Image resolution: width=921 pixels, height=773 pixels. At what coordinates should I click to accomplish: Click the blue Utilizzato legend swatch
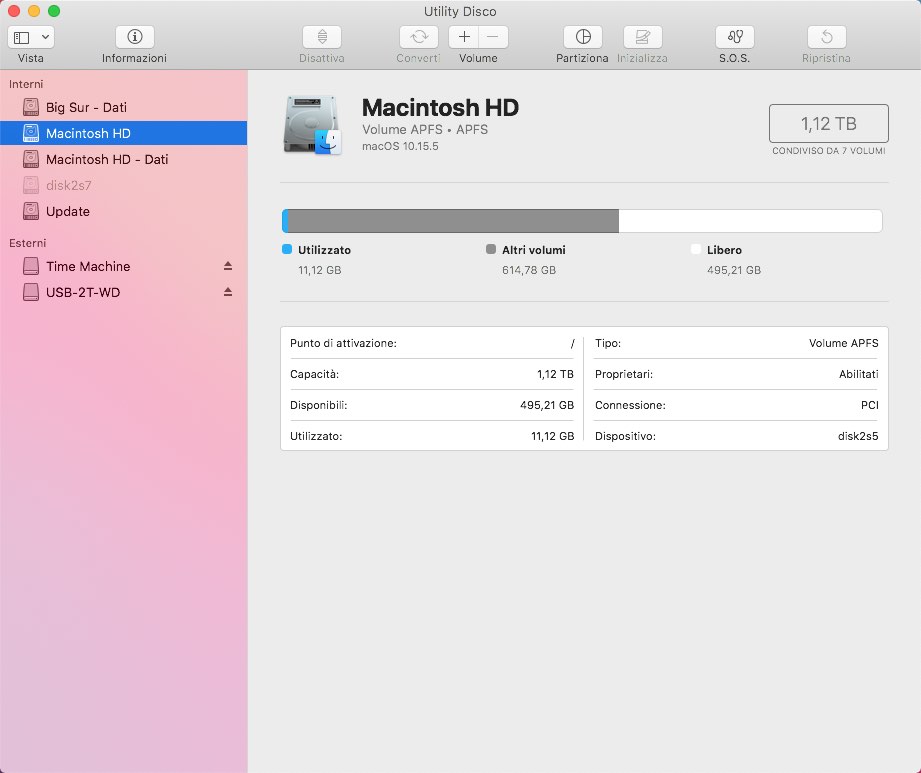click(x=287, y=249)
